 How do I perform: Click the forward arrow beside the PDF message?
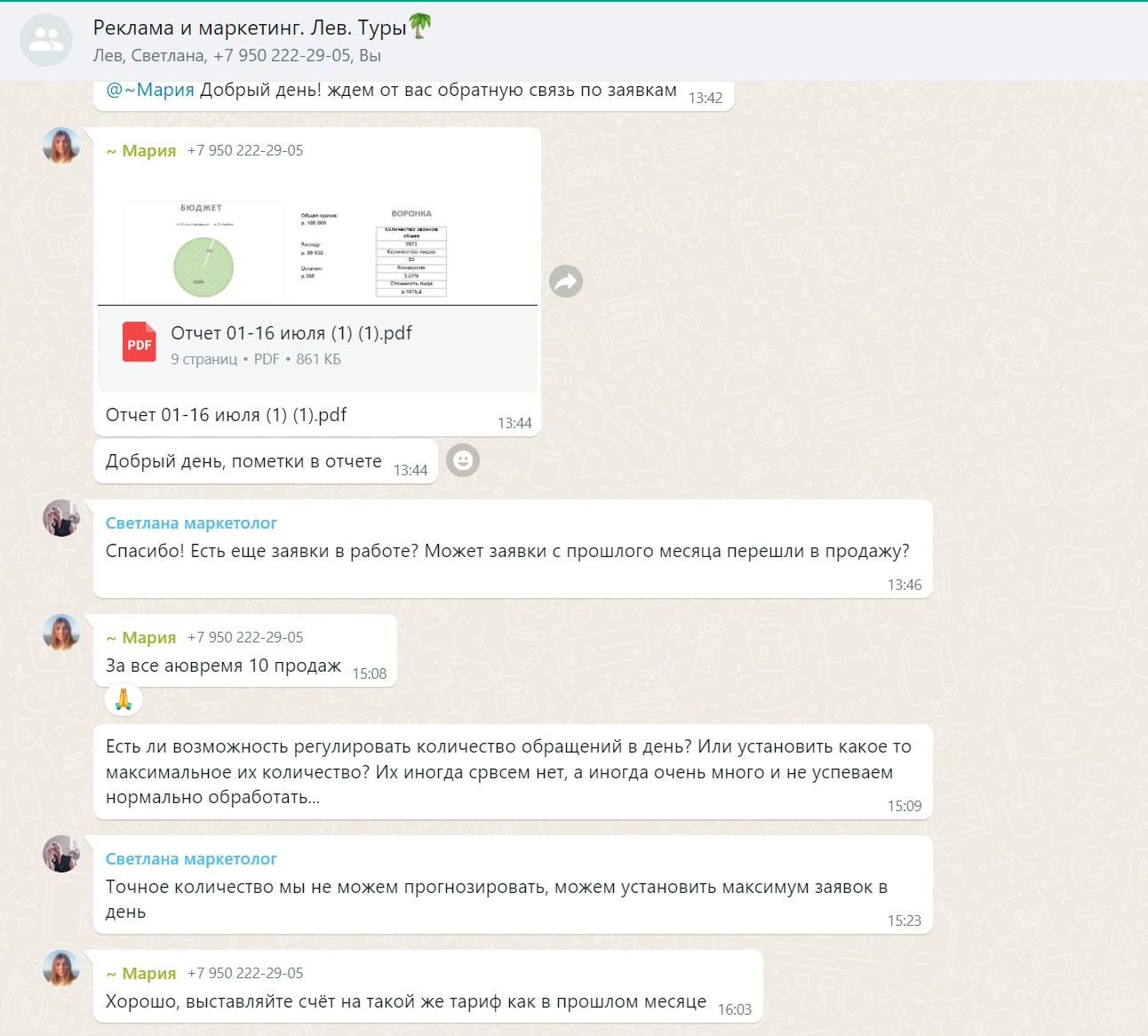[x=566, y=282]
